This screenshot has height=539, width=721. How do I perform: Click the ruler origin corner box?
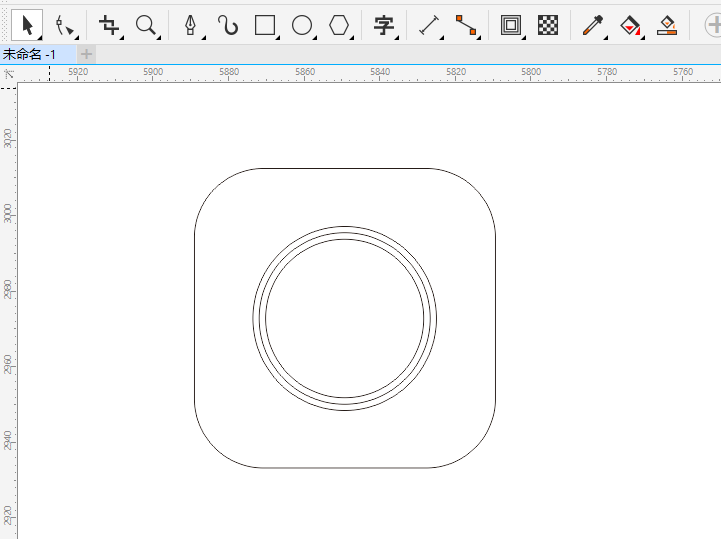(8, 73)
